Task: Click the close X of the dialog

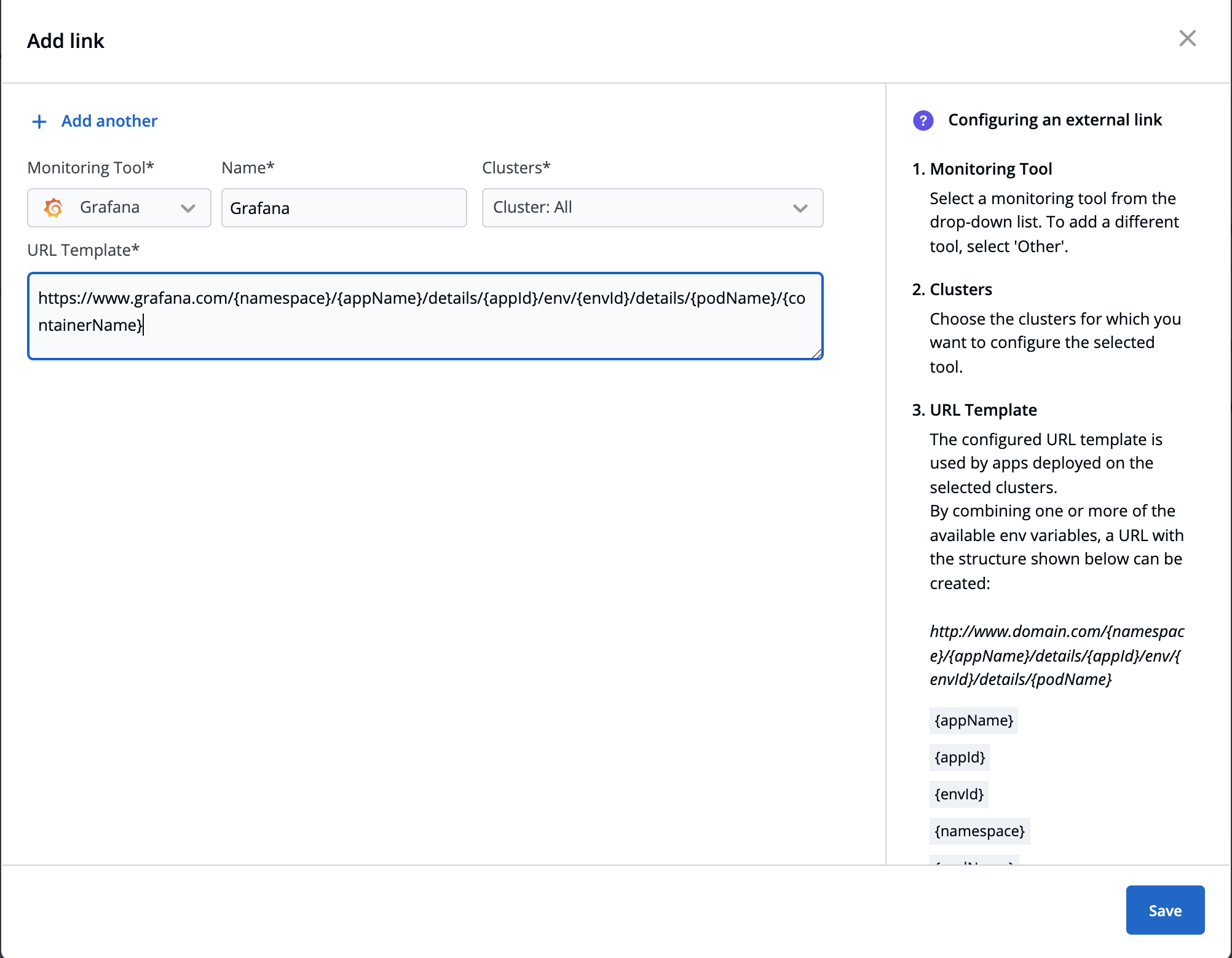Action: [1188, 38]
